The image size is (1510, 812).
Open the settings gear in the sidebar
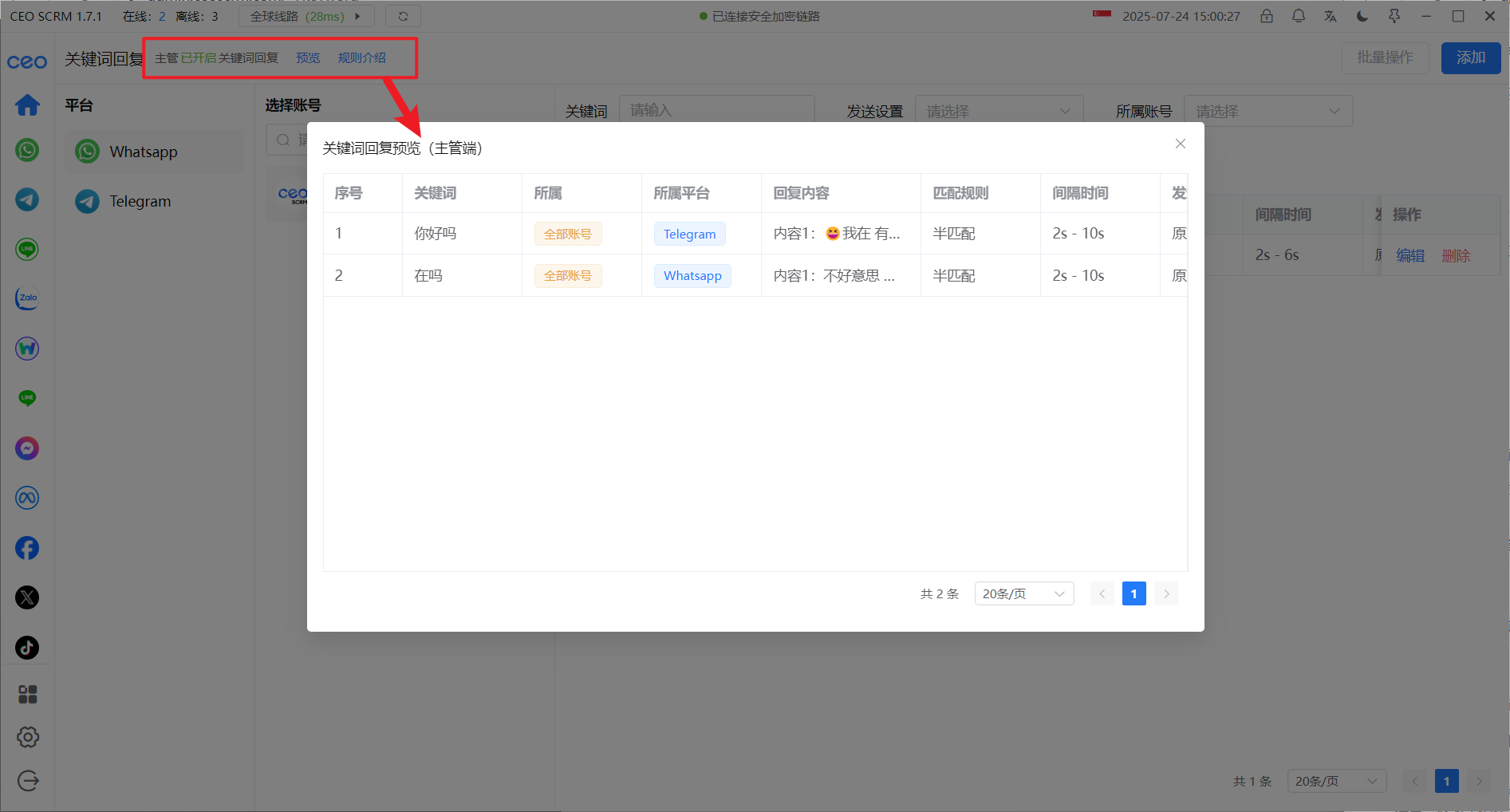[x=28, y=737]
